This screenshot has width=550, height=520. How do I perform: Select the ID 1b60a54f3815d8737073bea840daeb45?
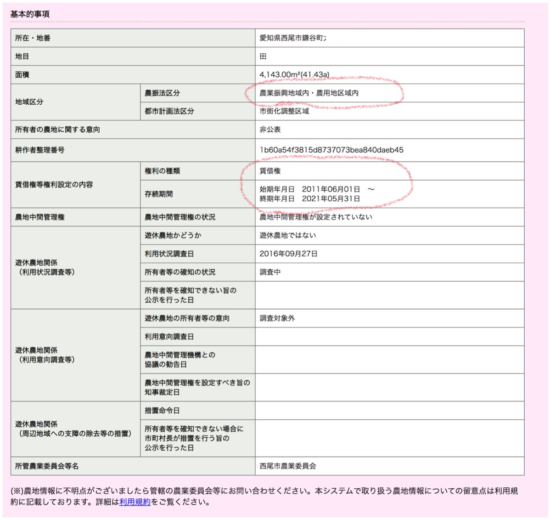point(331,150)
